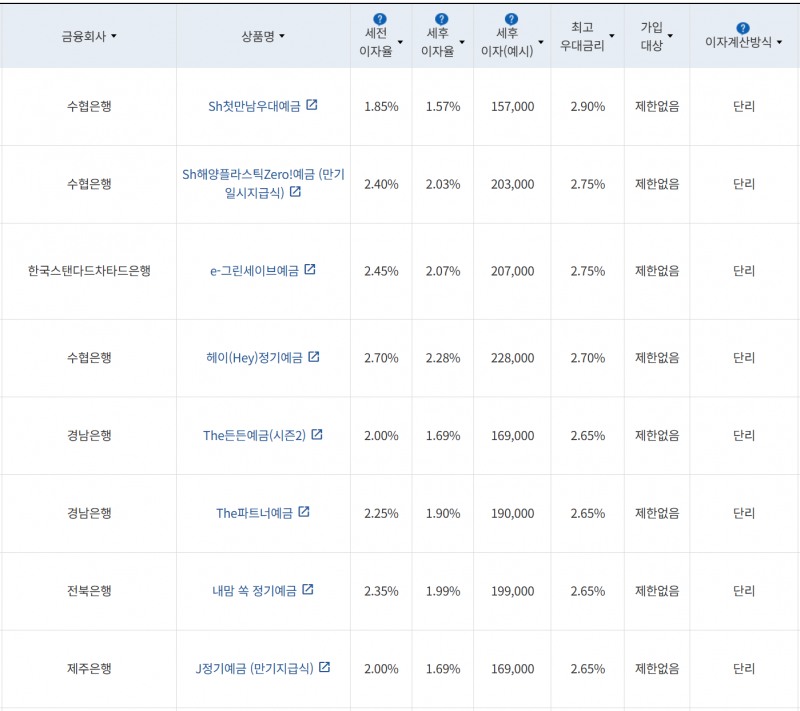The height and width of the screenshot is (711, 800).
Task: Show help for 이자계산방식 column
Action: [742, 28]
